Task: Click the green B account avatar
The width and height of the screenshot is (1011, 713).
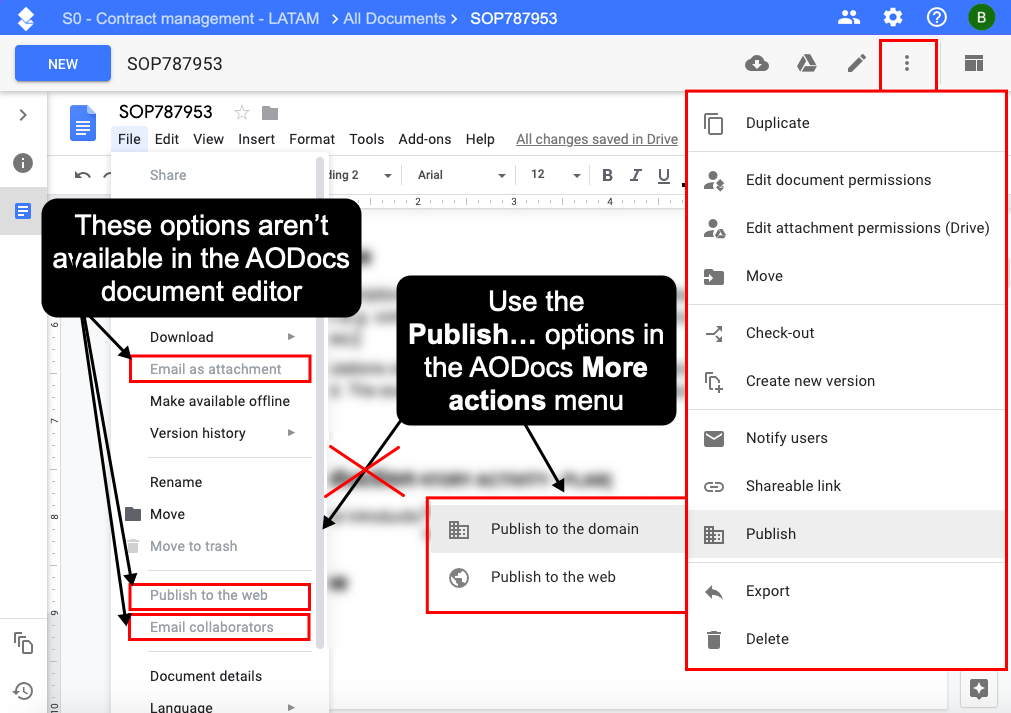Action: [x=981, y=17]
